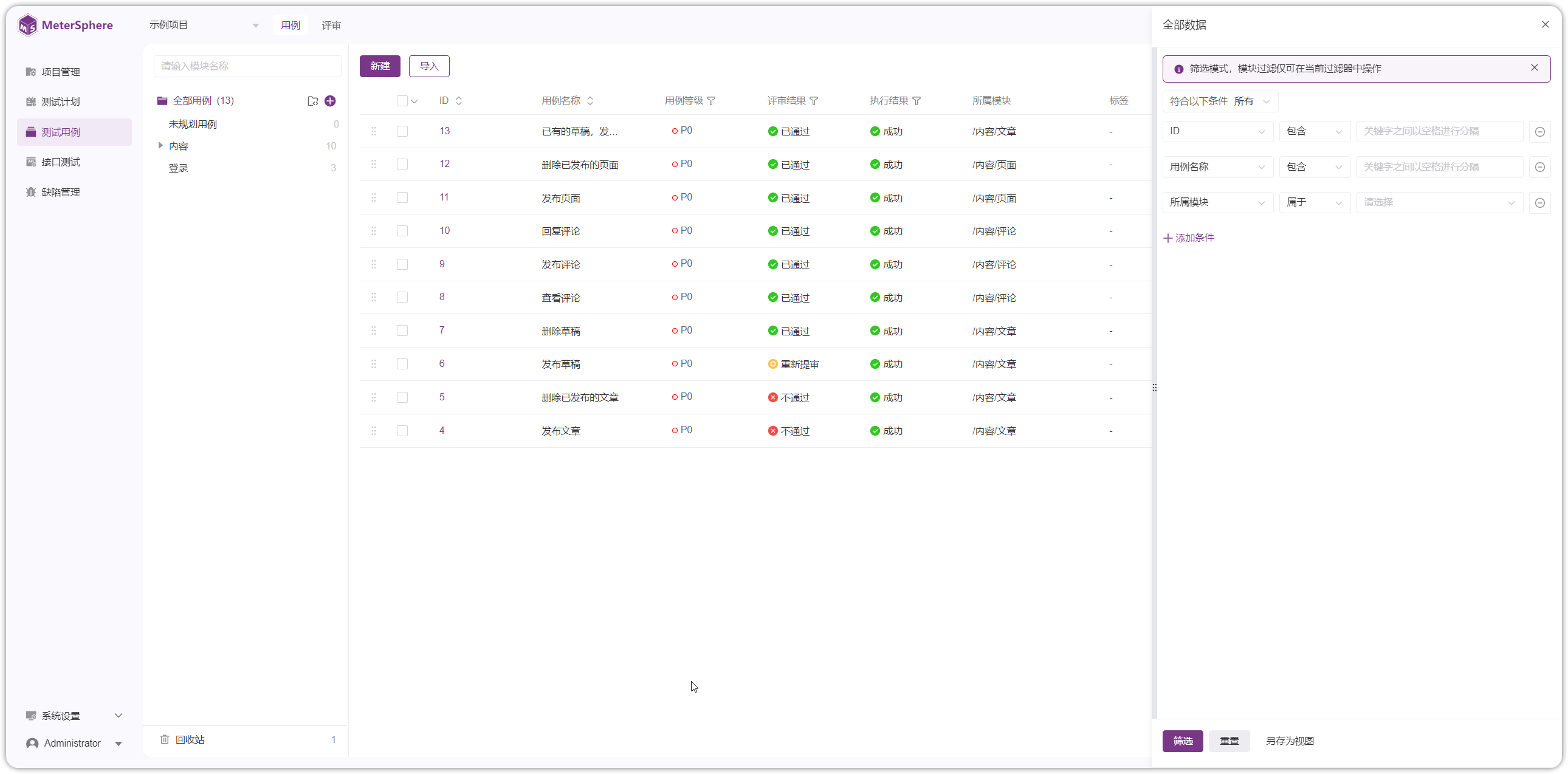Open the 所有 condition match dropdown
1568x774 pixels.
[1251, 101]
